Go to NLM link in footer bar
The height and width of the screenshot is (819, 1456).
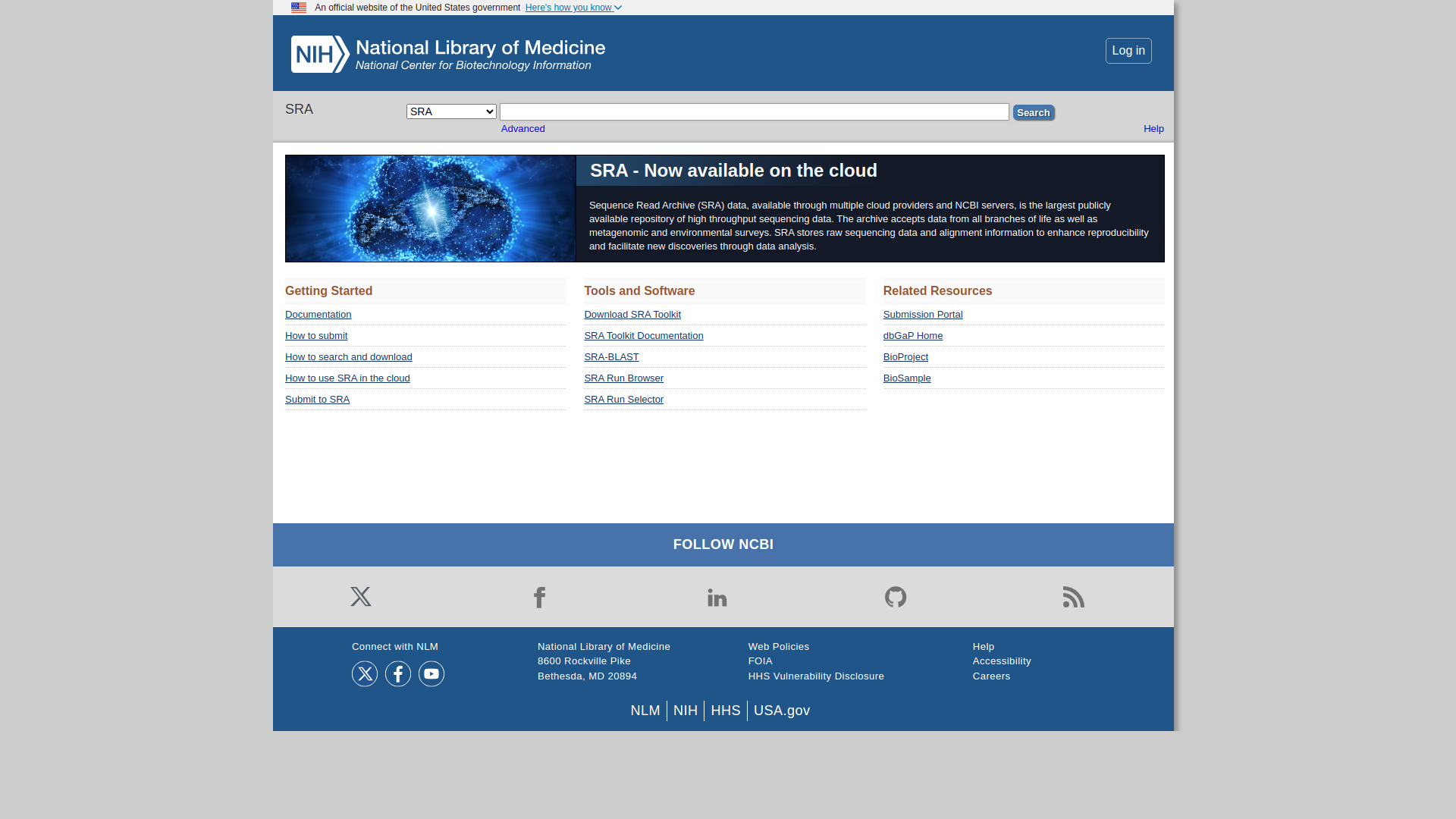pyautogui.click(x=645, y=711)
